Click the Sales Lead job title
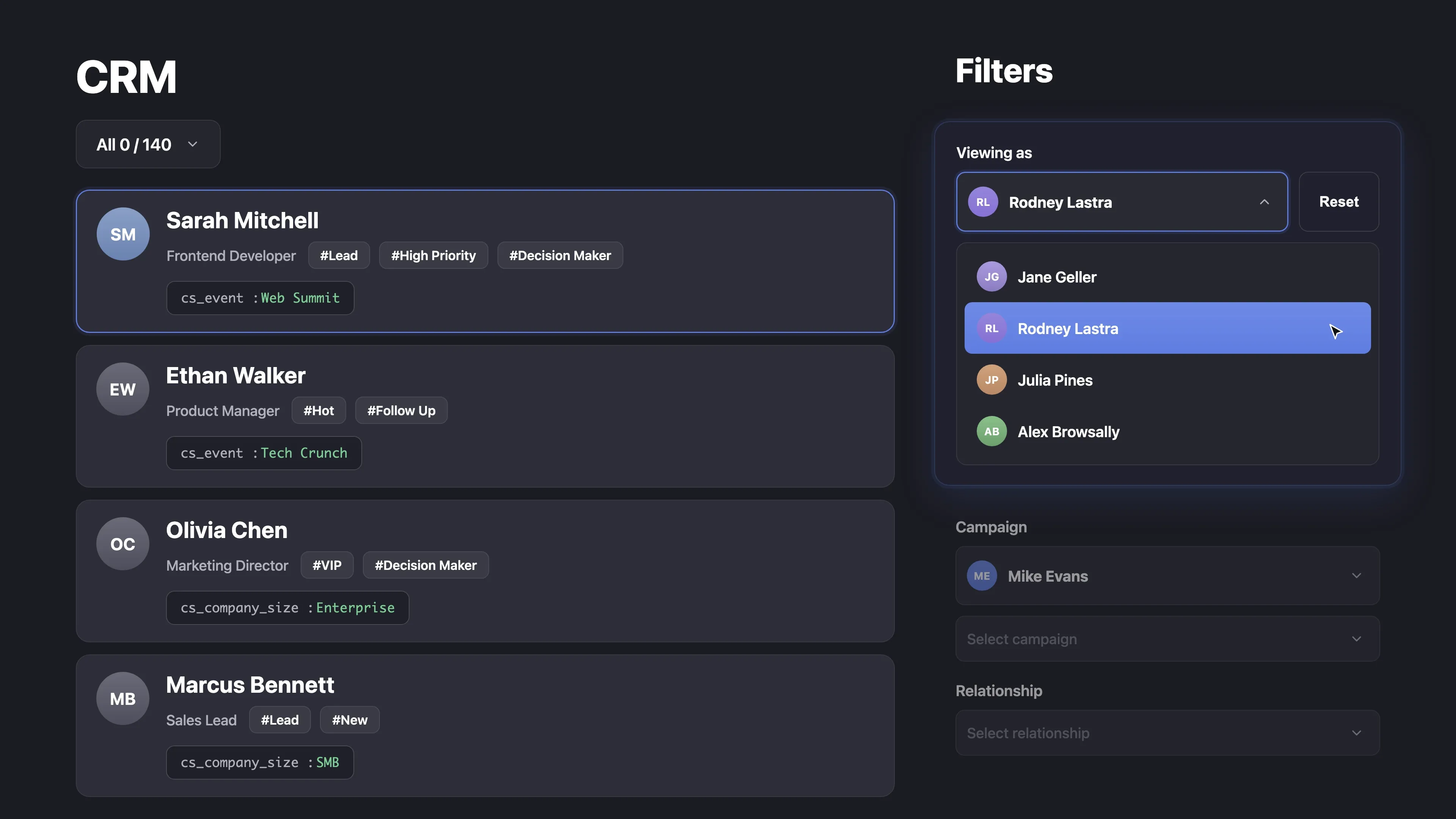Viewport: 1456px width, 819px height. pyautogui.click(x=201, y=721)
